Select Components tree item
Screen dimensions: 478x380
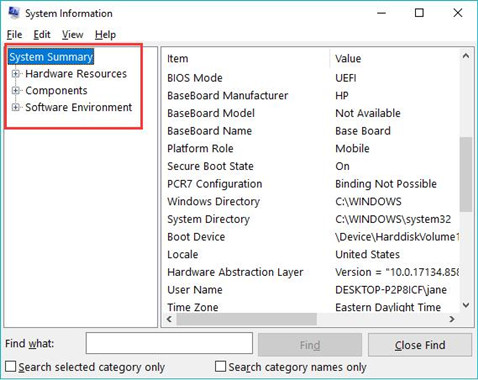56,90
